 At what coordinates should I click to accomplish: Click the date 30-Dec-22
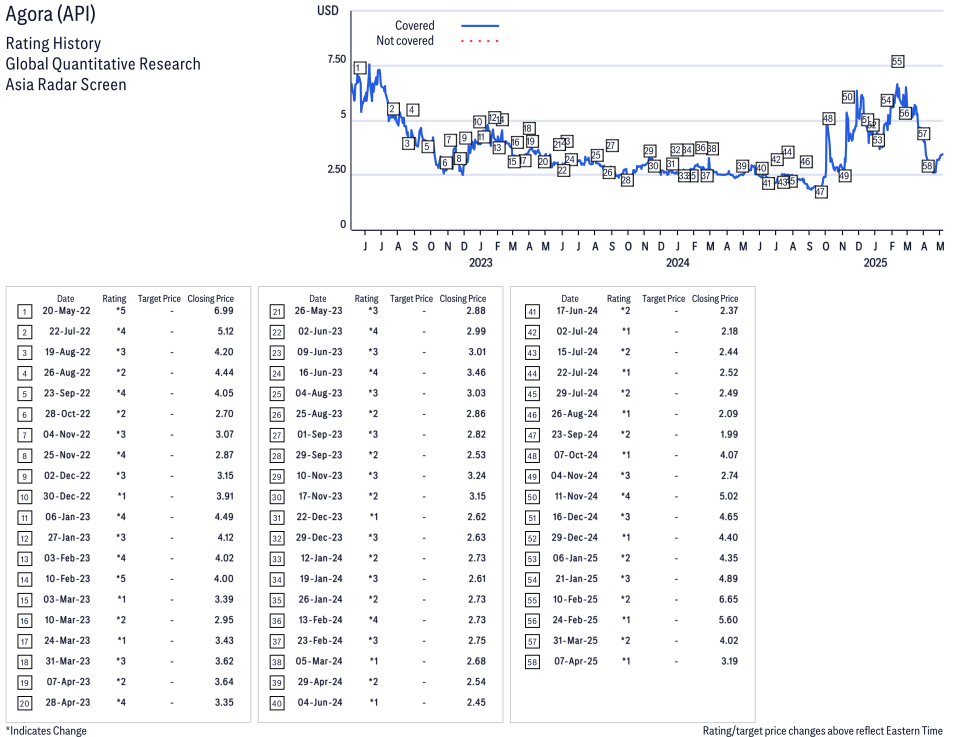point(66,497)
